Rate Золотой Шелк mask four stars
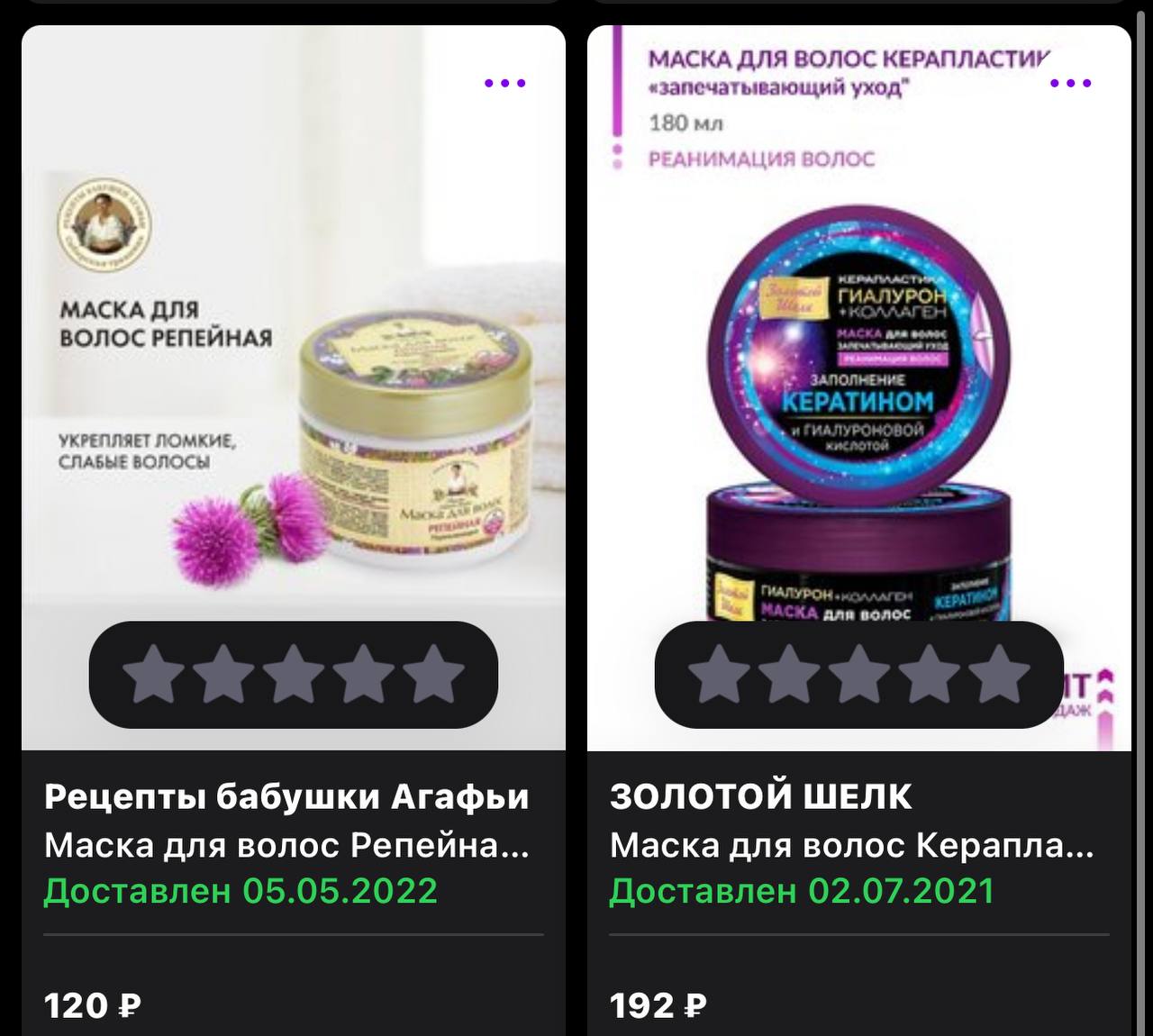Viewport: 1153px width, 1036px height. (929, 674)
